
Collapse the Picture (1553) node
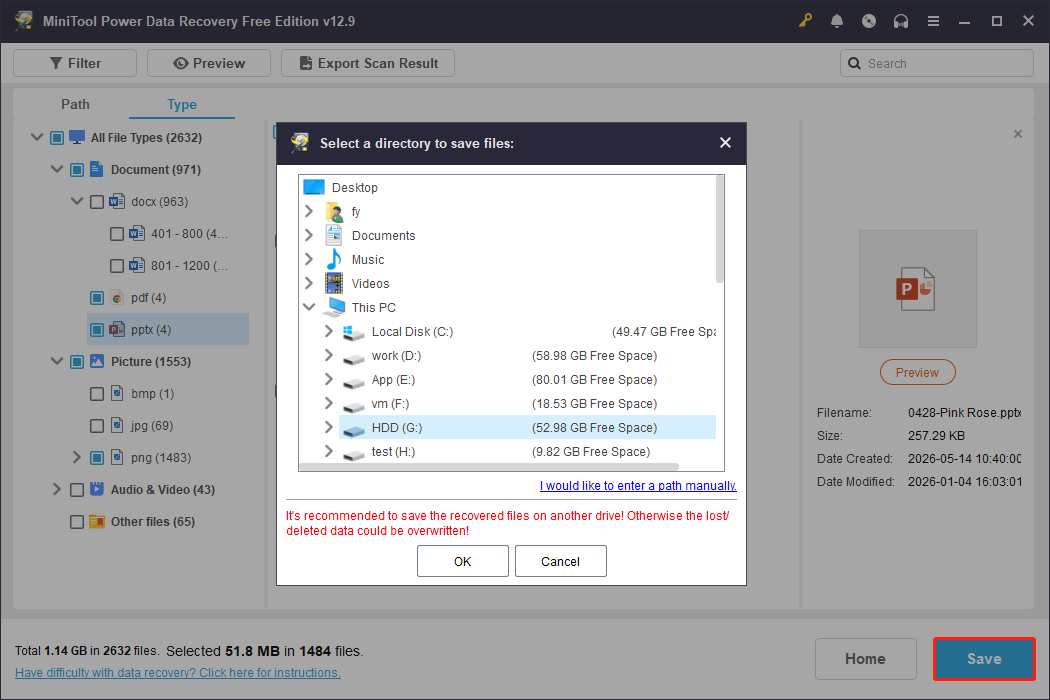coord(57,361)
